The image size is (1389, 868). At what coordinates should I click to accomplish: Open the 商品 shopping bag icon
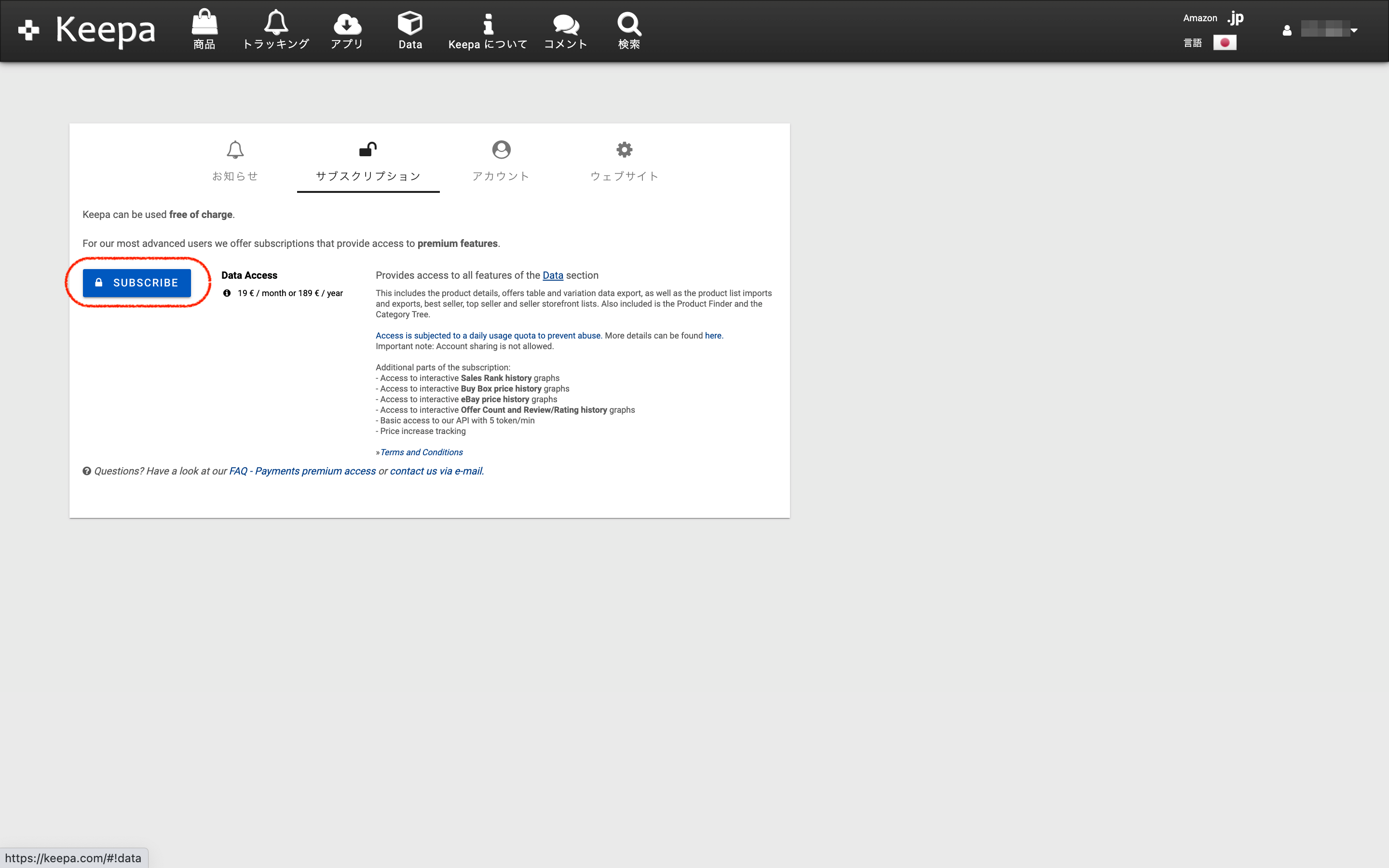pos(204,23)
